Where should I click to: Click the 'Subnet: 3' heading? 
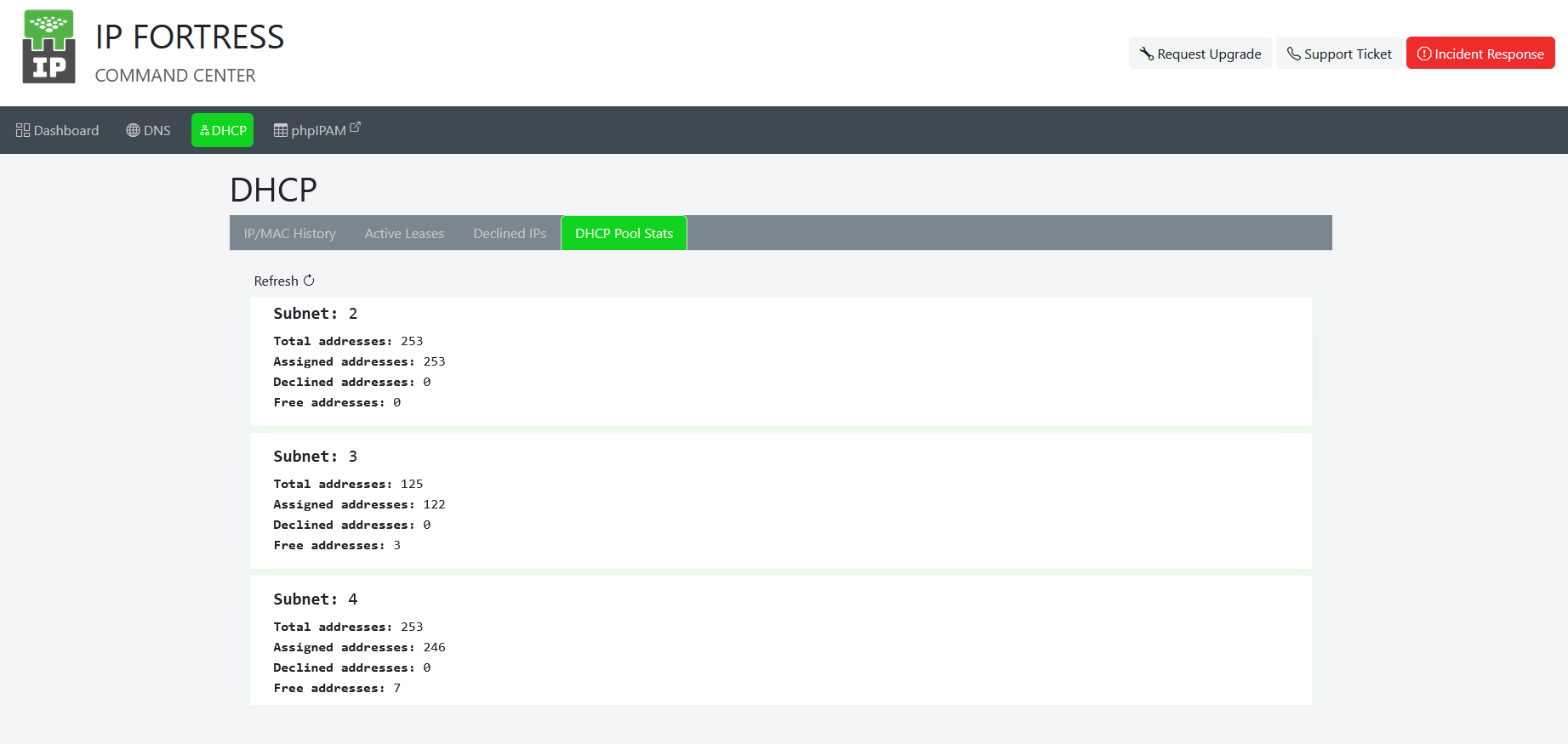[x=315, y=457]
